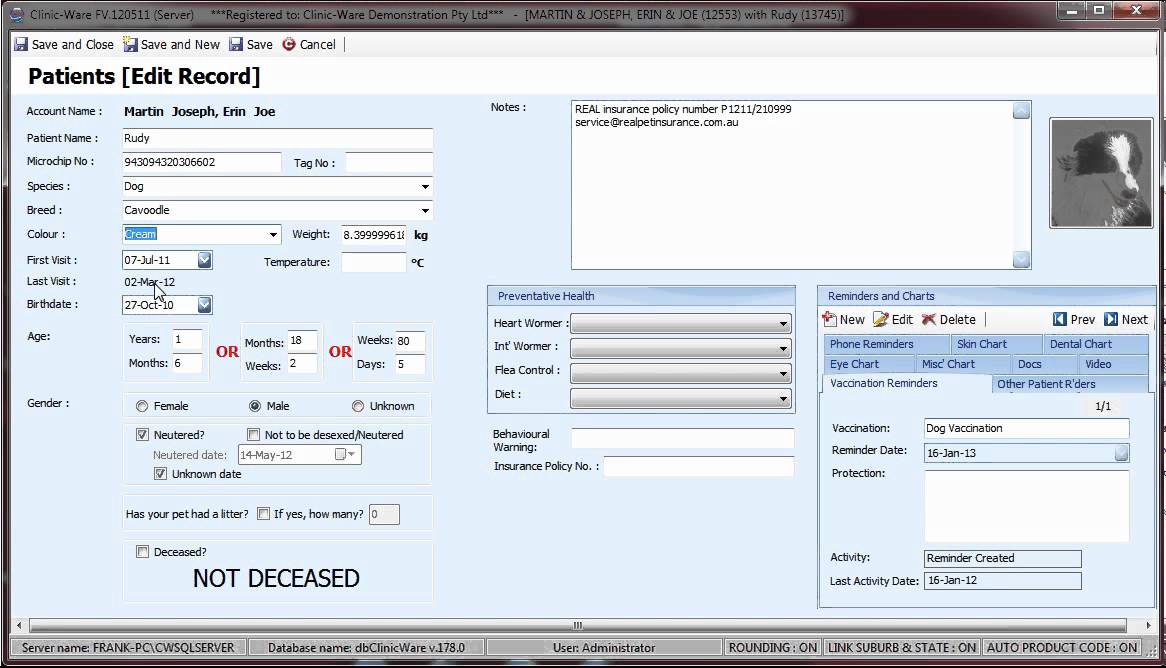1166x668 pixels.
Task: Click AUTO PRODUCT CODE : ON status
Action: click(x=1062, y=648)
